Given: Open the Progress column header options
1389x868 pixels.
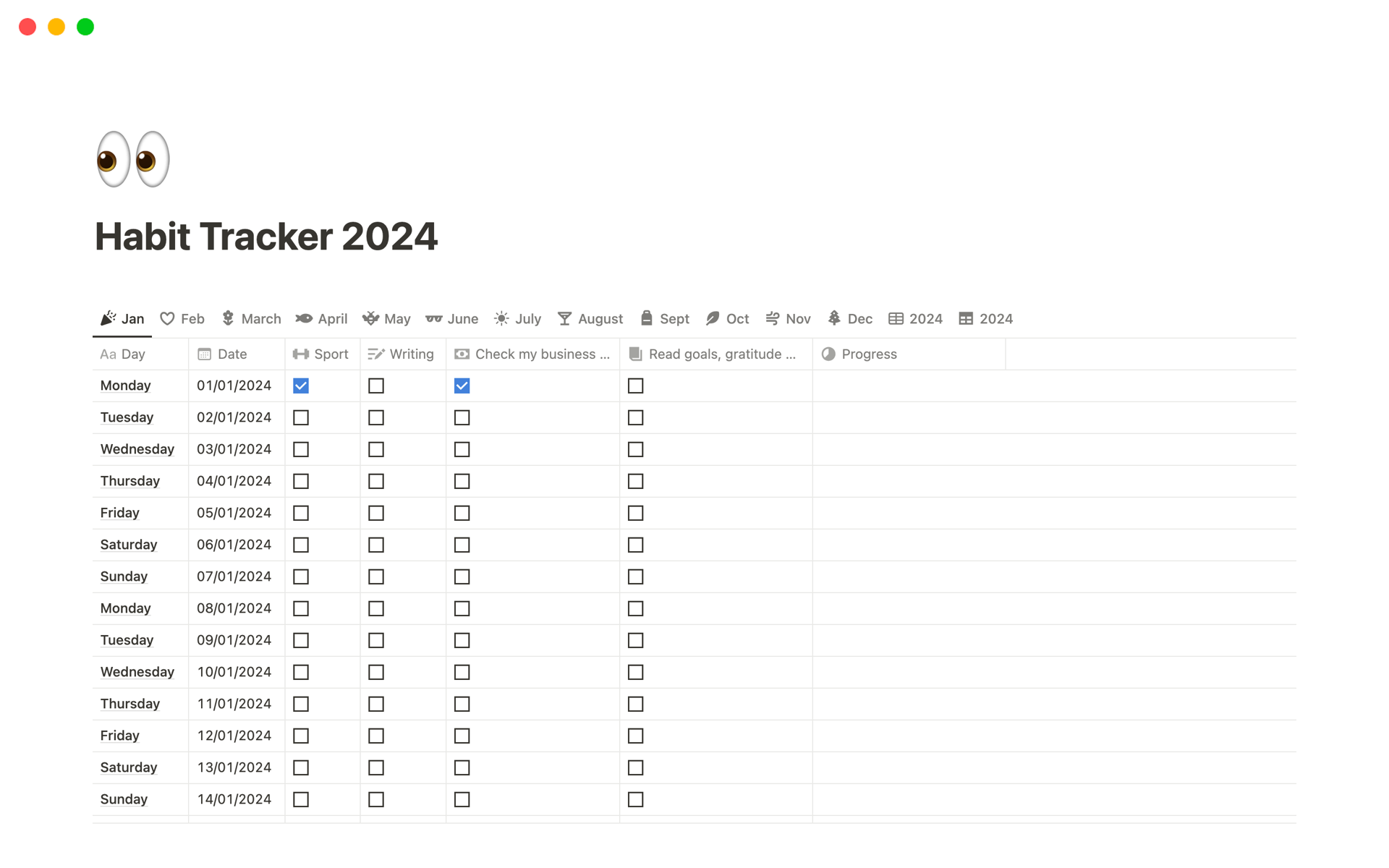Looking at the screenshot, I should click(869, 354).
